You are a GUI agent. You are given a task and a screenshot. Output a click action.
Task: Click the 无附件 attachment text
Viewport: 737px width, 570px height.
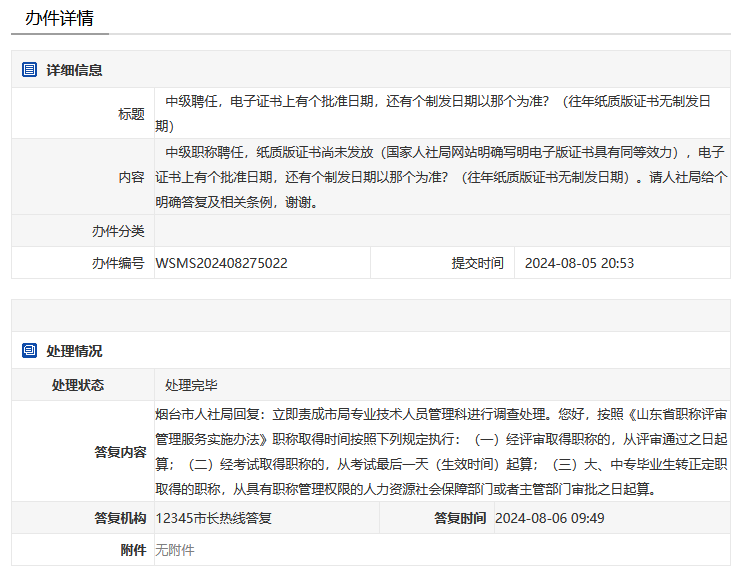coord(174,550)
